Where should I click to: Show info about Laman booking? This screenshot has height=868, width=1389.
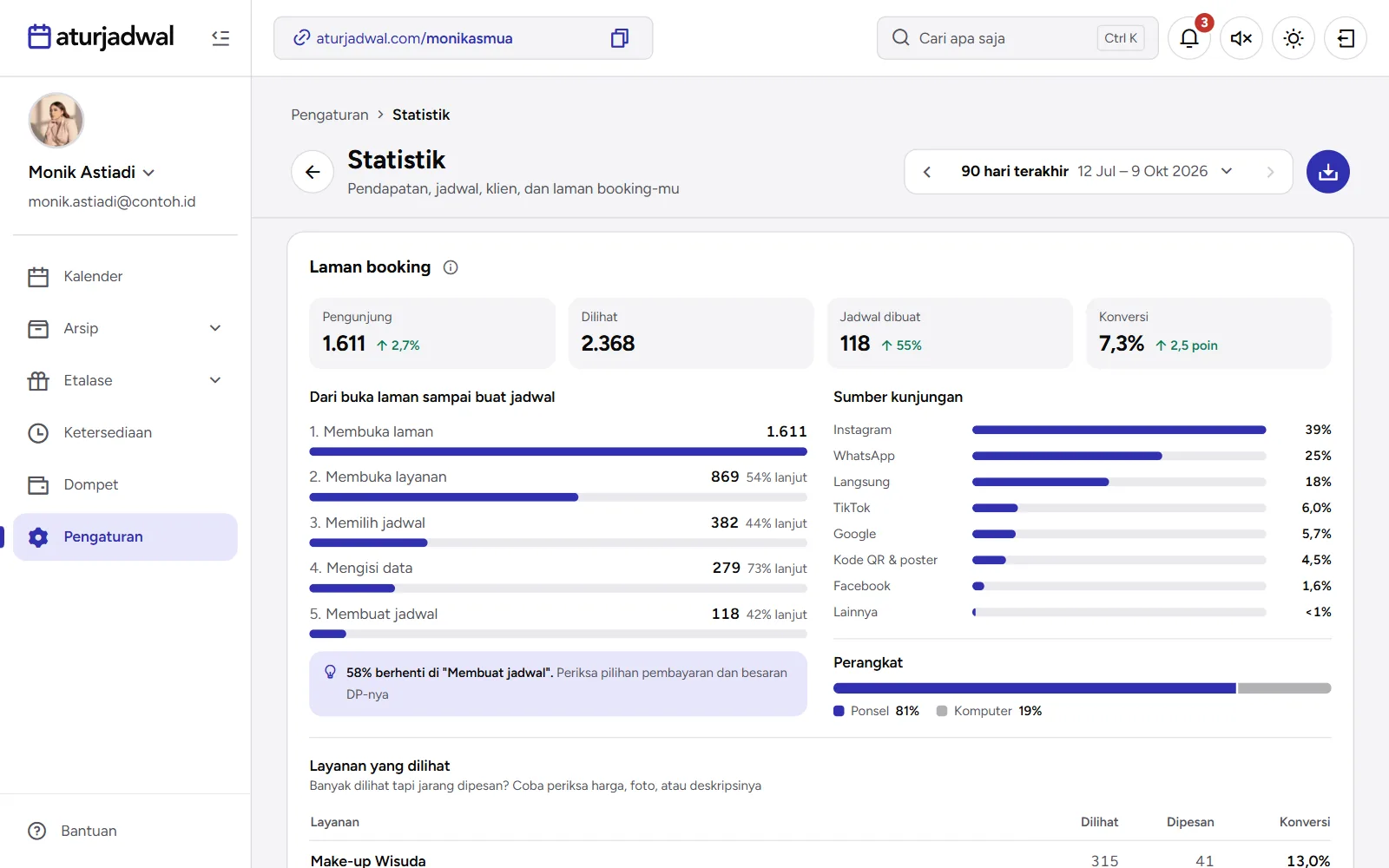pyautogui.click(x=451, y=267)
